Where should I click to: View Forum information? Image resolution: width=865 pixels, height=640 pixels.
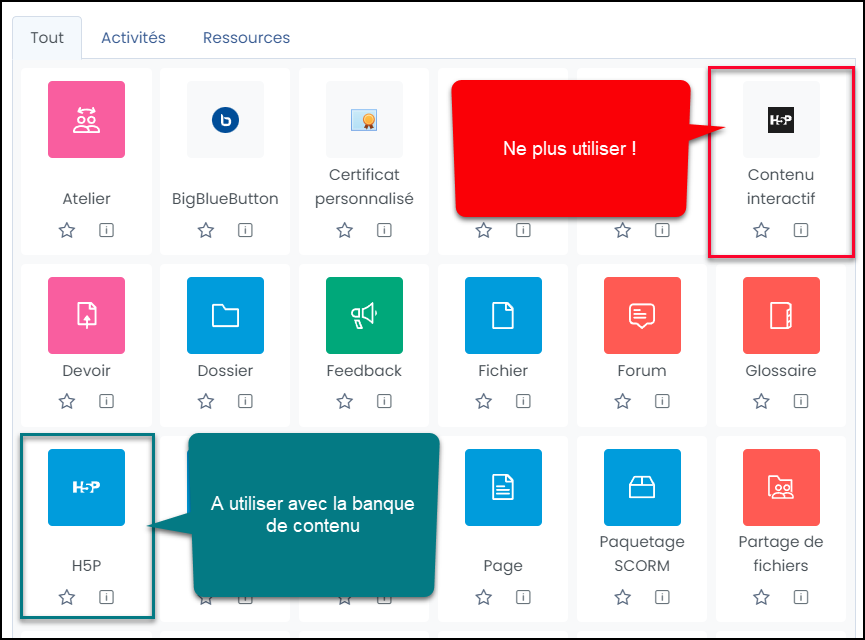[x=663, y=401]
